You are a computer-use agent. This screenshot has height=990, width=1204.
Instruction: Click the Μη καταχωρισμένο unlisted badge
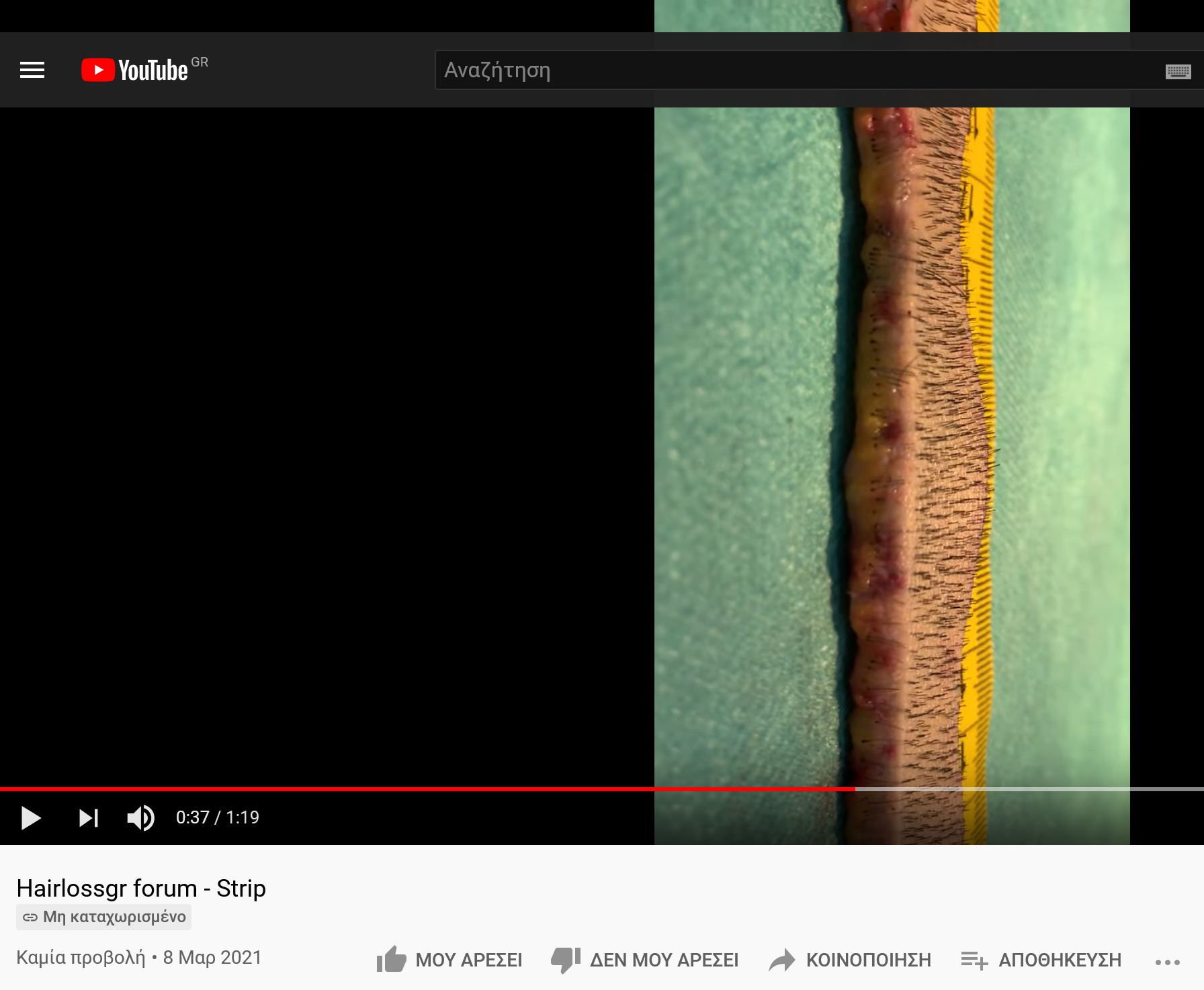click(x=104, y=917)
